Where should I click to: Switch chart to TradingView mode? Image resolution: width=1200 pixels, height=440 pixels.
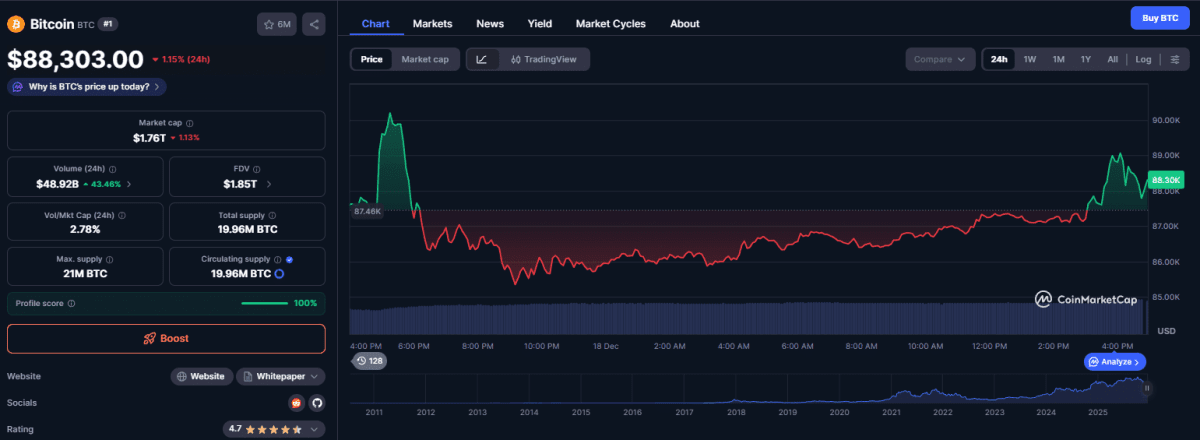[543, 60]
